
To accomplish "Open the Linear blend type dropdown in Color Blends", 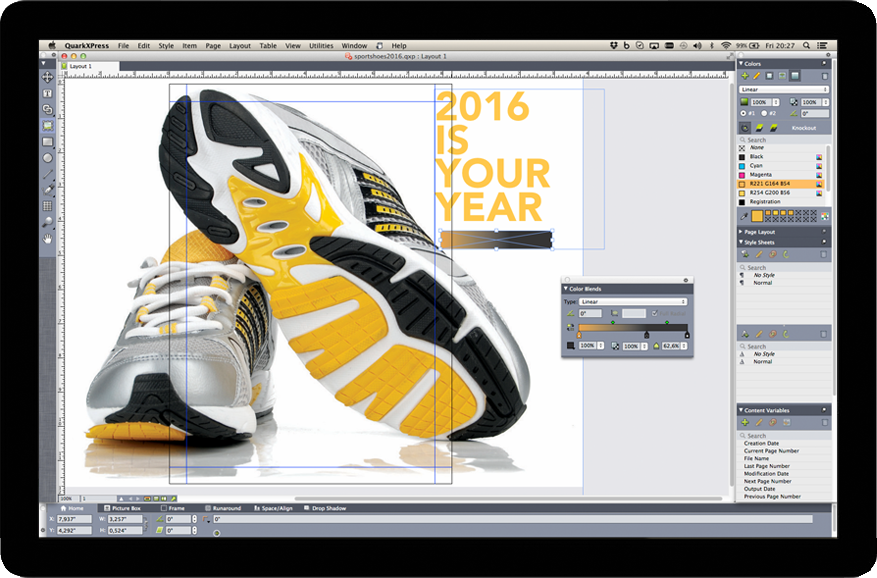I will [631, 301].
